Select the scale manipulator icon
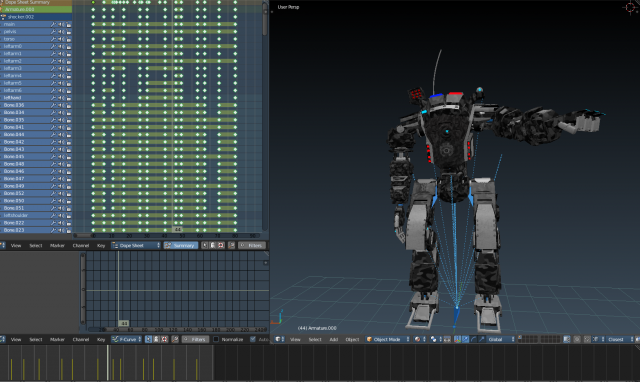 (x=481, y=339)
